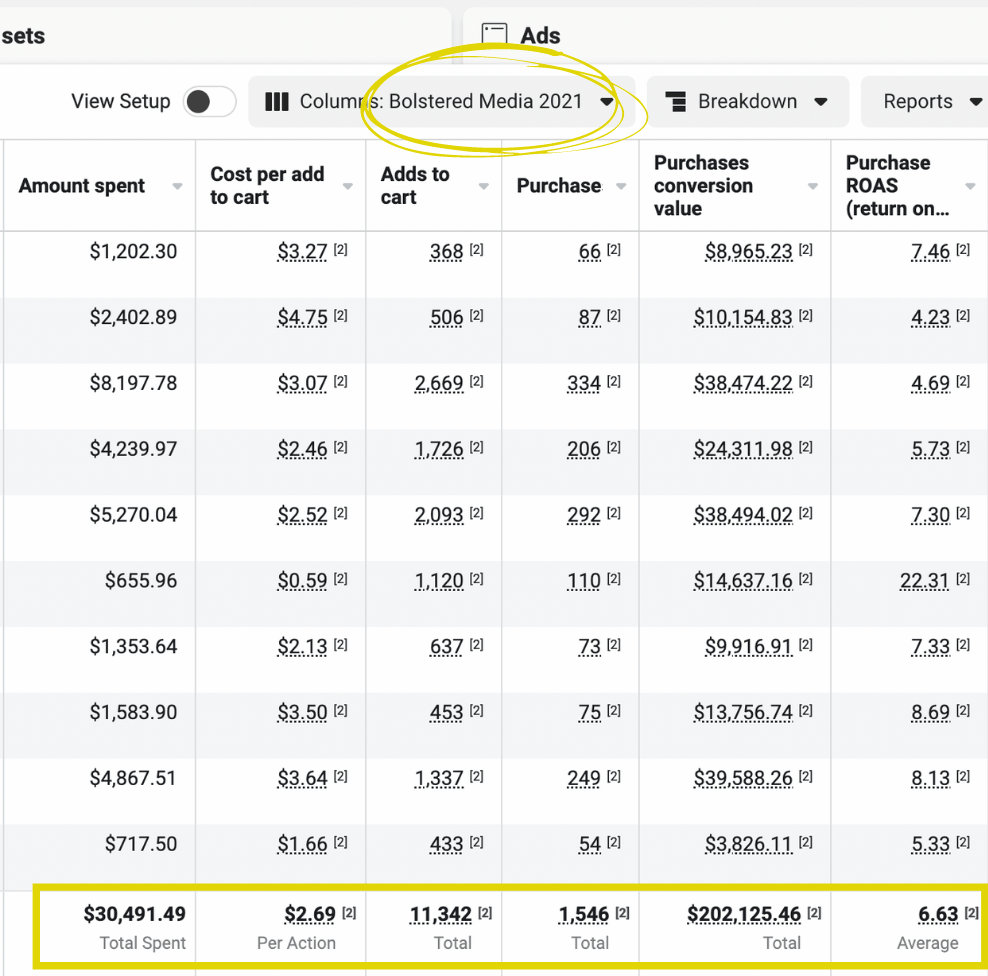
Task: Click the Purchase ROAS column arrow
Action: point(970,186)
